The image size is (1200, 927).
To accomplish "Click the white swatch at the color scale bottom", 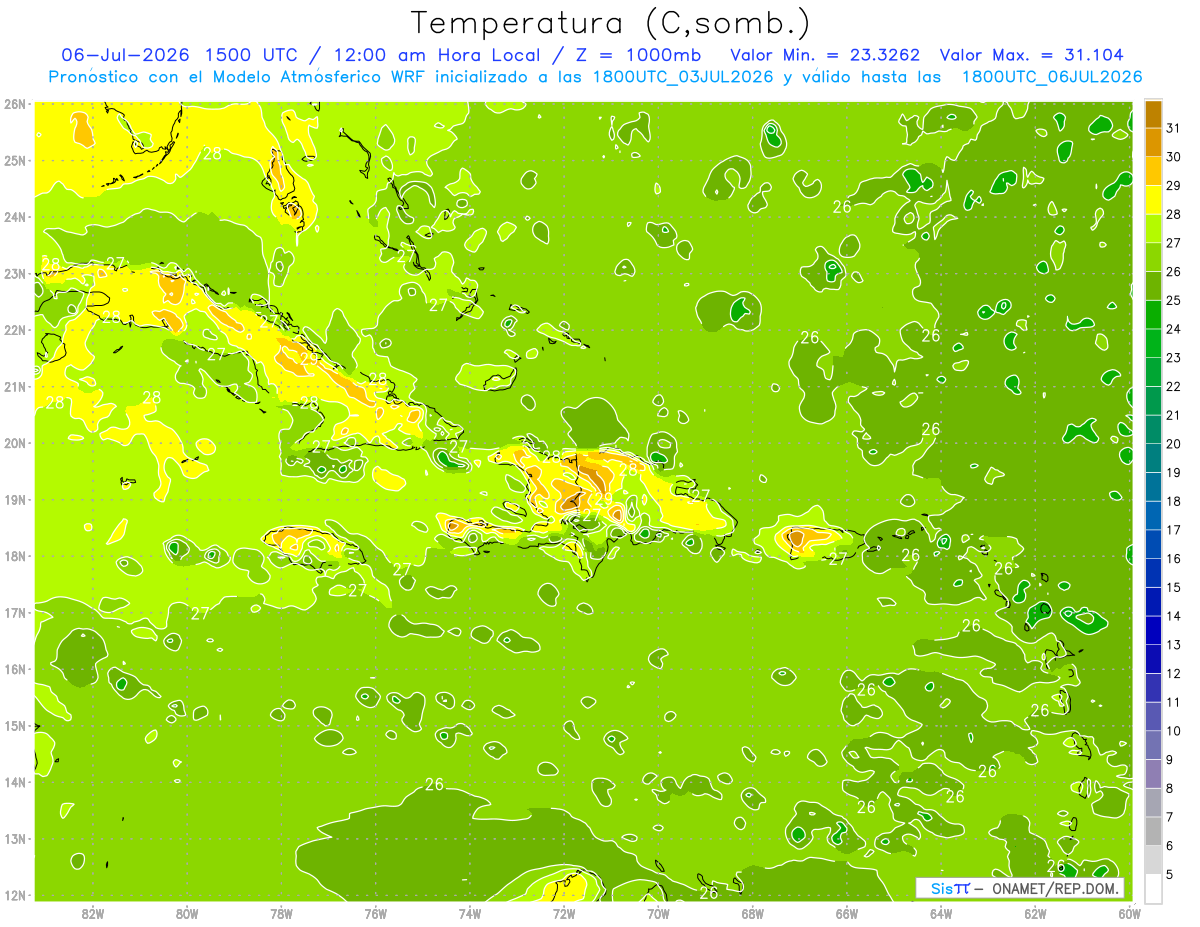I will click(x=1153, y=888).
